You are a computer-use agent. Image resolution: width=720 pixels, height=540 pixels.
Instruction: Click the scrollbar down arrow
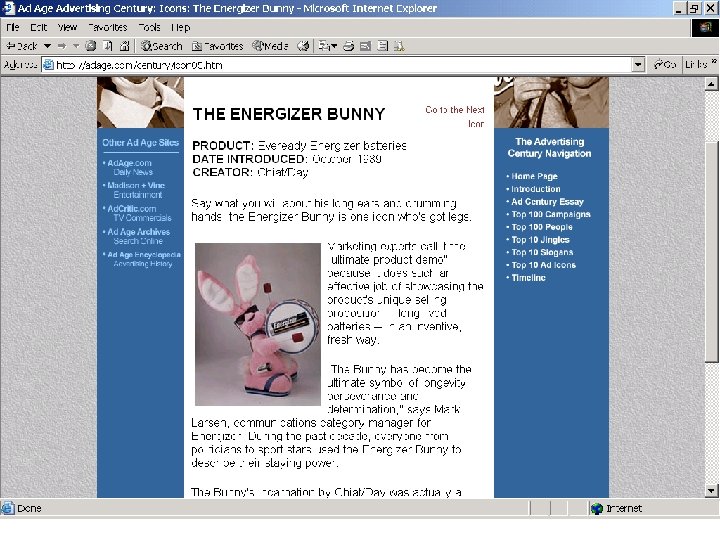[711, 490]
